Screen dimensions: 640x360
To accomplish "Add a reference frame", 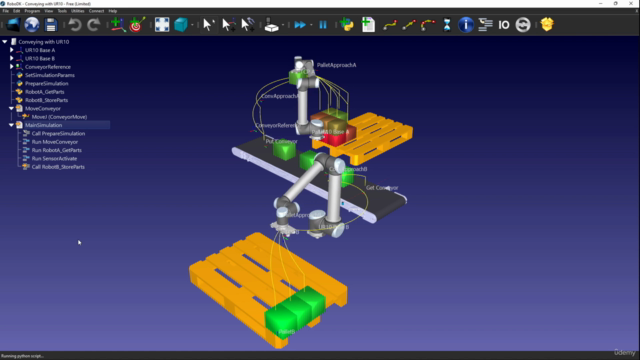I will pyautogui.click(x=118, y=25).
